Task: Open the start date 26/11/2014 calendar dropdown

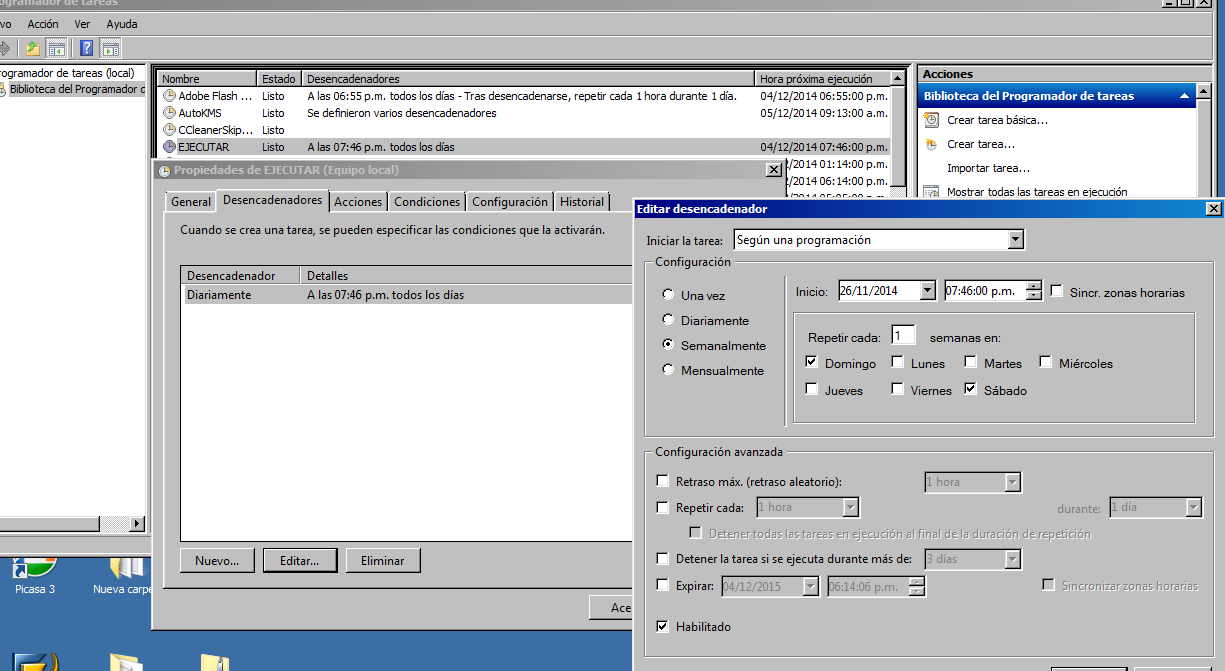Action: click(x=926, y=288)
